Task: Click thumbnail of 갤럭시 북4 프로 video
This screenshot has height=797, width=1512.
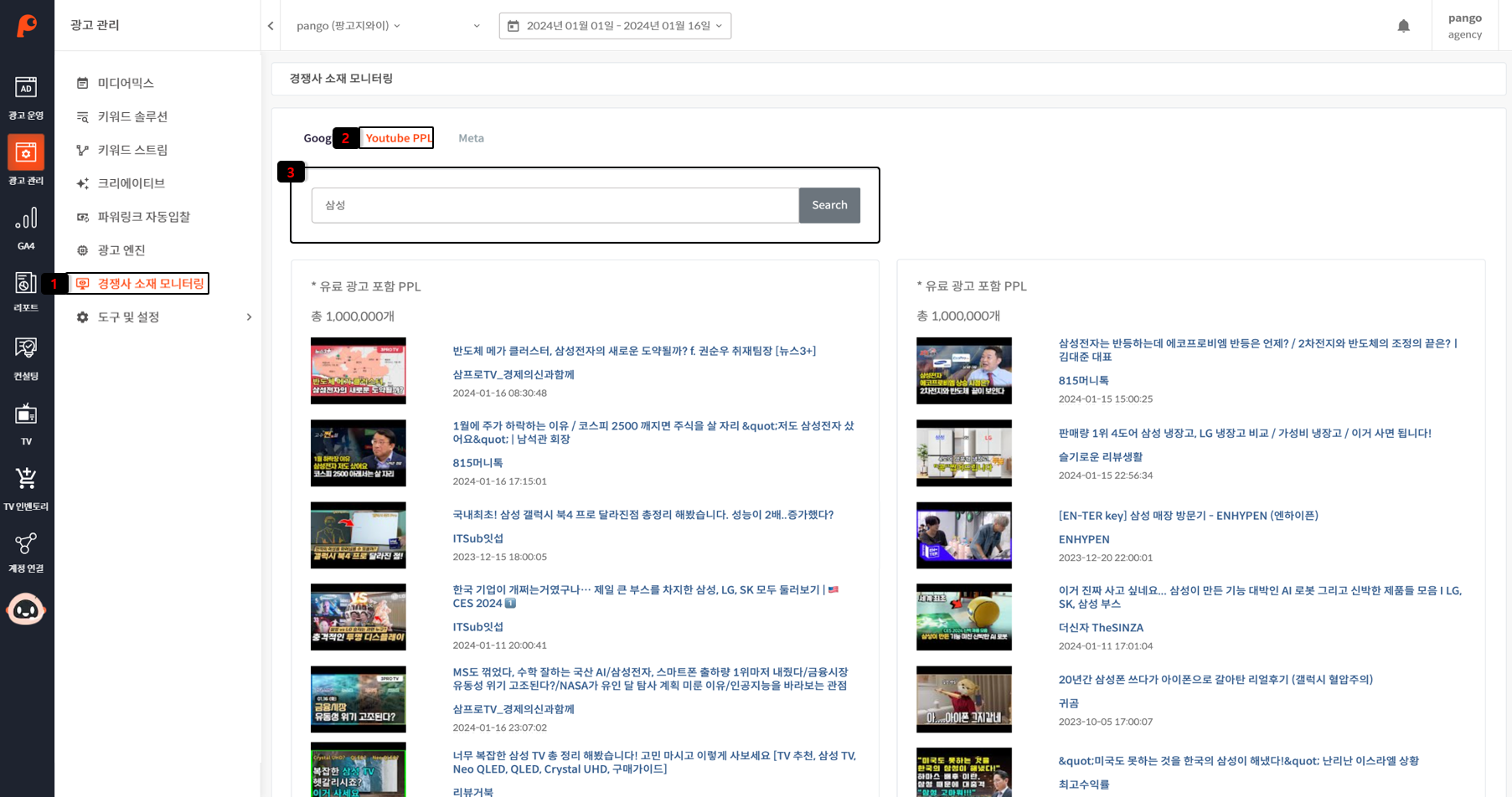Action: 359,535
